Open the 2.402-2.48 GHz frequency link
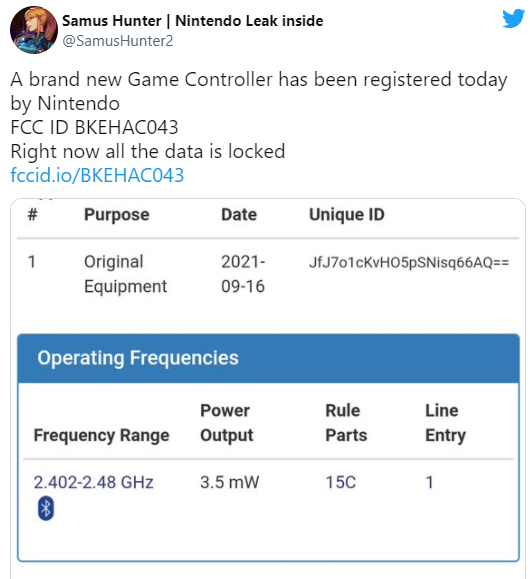This screenshot has height=579, width=530. [93, 482]
